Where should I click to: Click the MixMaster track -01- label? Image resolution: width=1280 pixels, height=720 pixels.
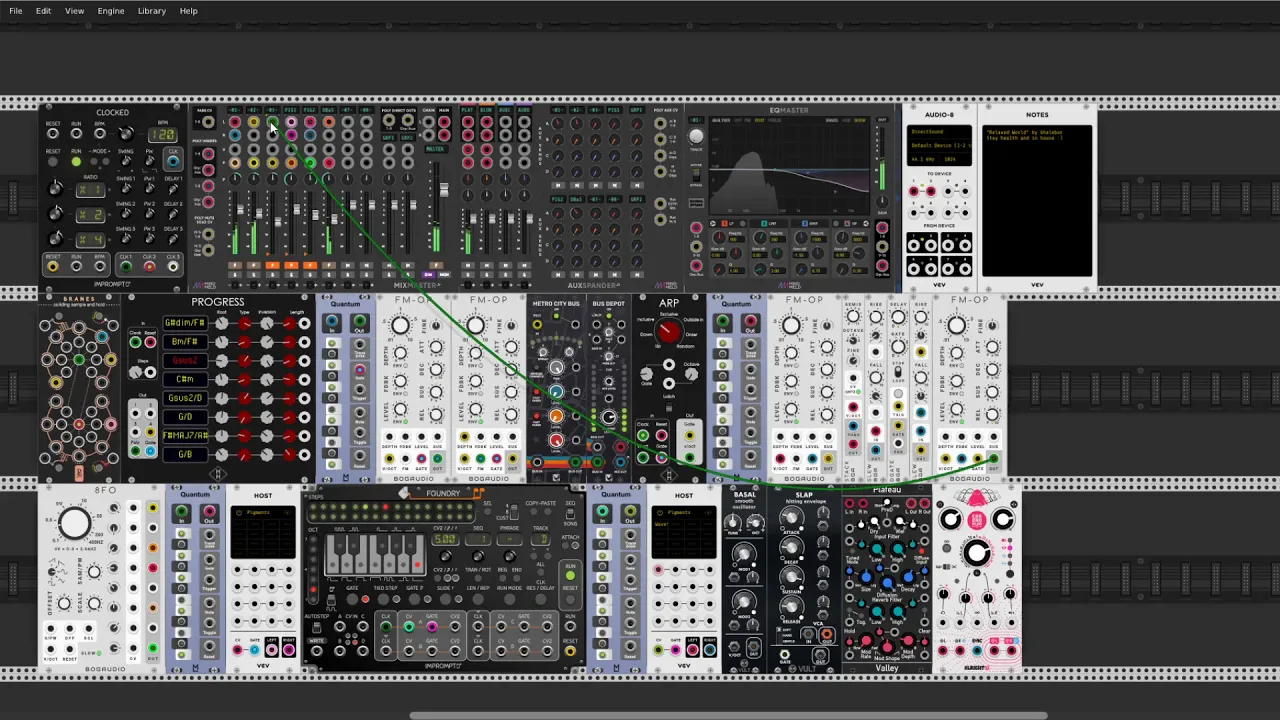pyautogui.click(x=235, y=110)
